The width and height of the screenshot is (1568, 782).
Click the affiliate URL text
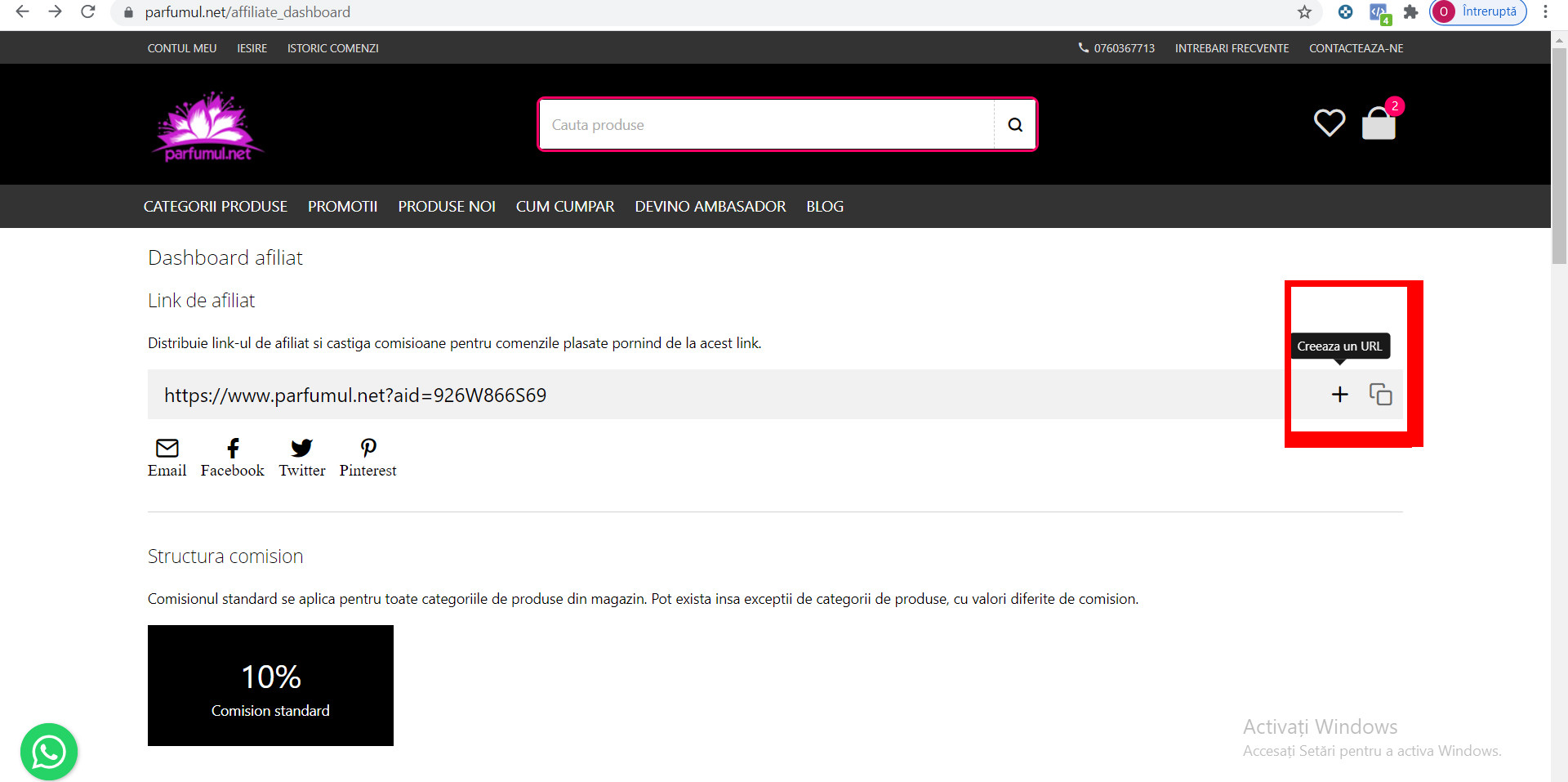(x=355, y=395)
